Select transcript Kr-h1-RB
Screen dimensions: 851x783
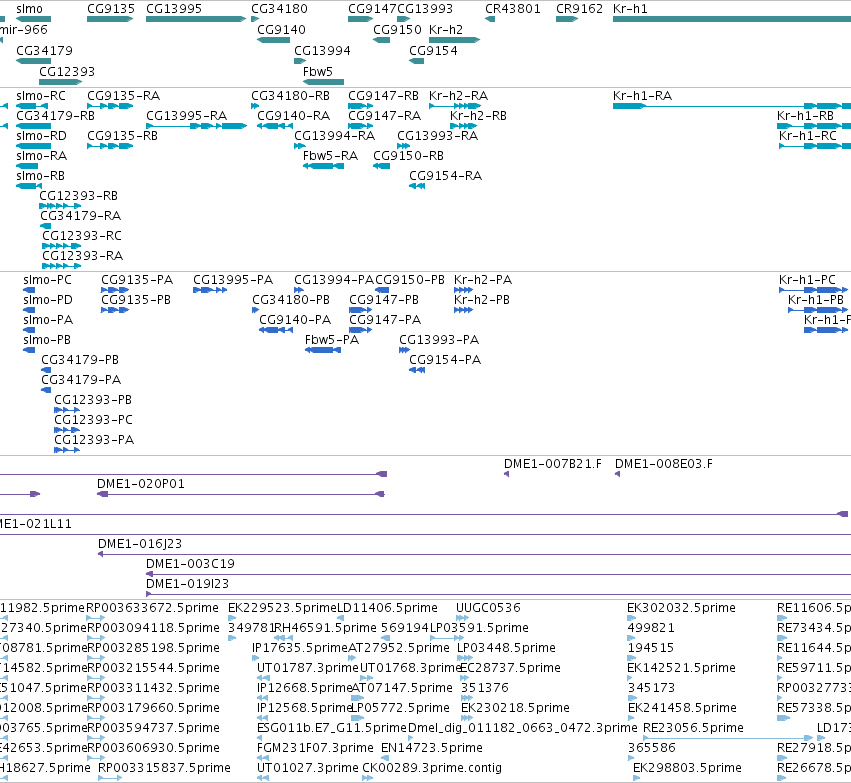pos(805,116)
